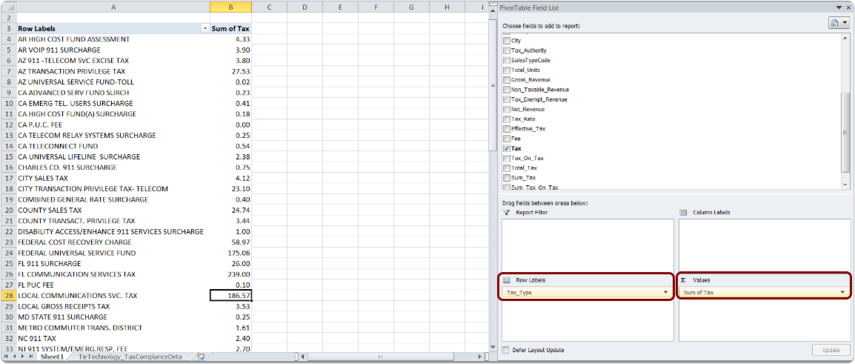Open the PivotTable Field List pane options arrow
855x364 pixels.
click(839, 8)
